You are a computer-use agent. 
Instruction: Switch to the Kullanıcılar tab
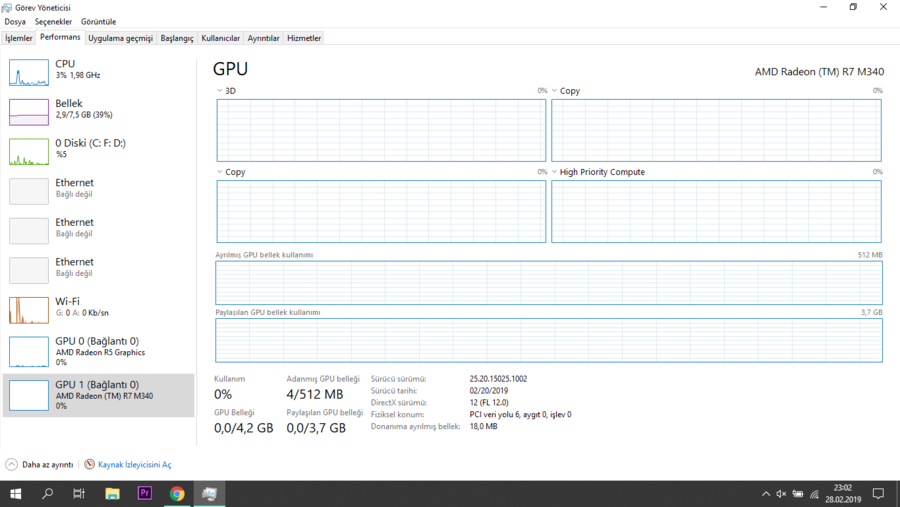point(220,38)
